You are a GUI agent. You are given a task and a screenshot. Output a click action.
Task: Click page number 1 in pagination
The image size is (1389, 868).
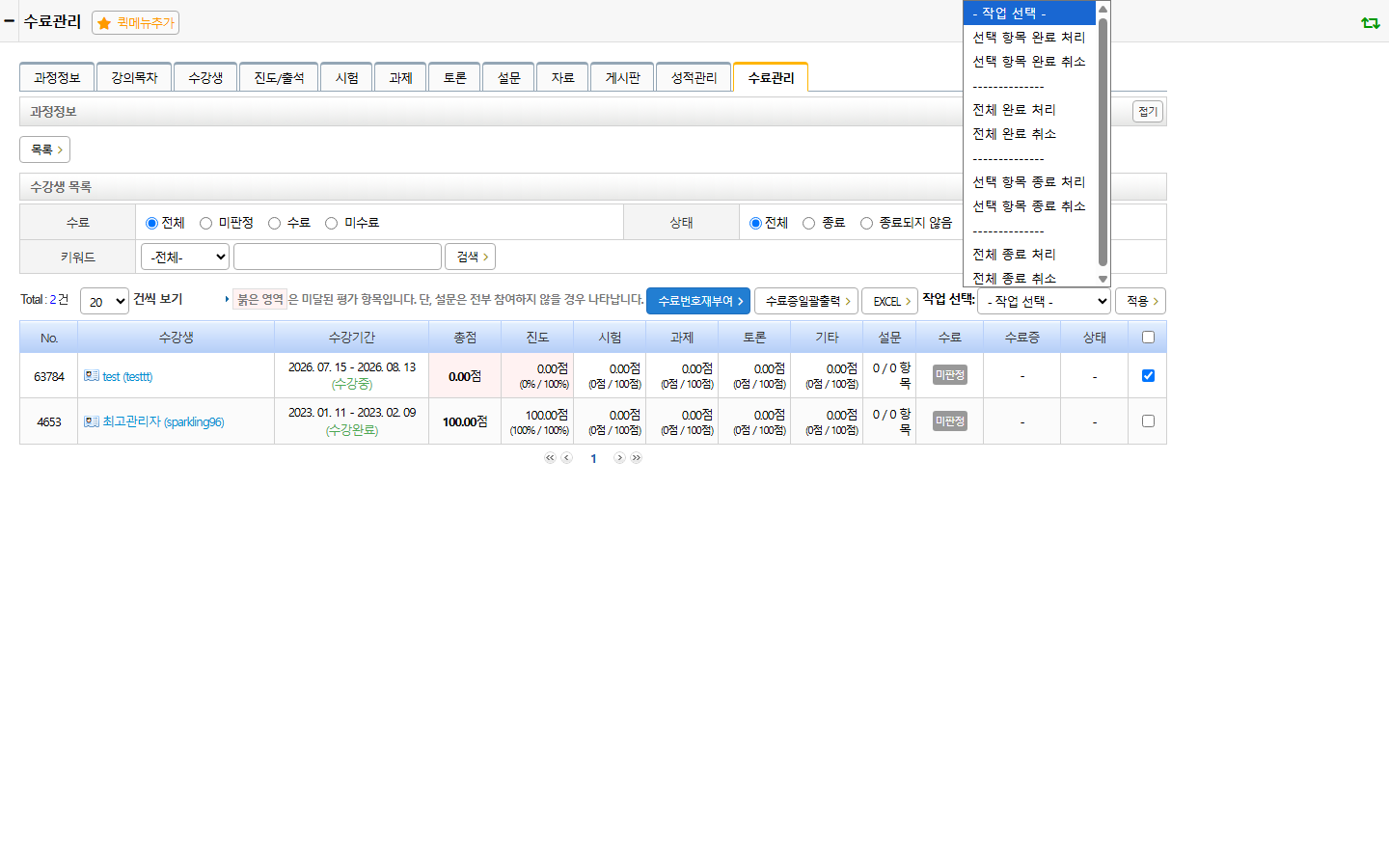(x=593, y=459)
